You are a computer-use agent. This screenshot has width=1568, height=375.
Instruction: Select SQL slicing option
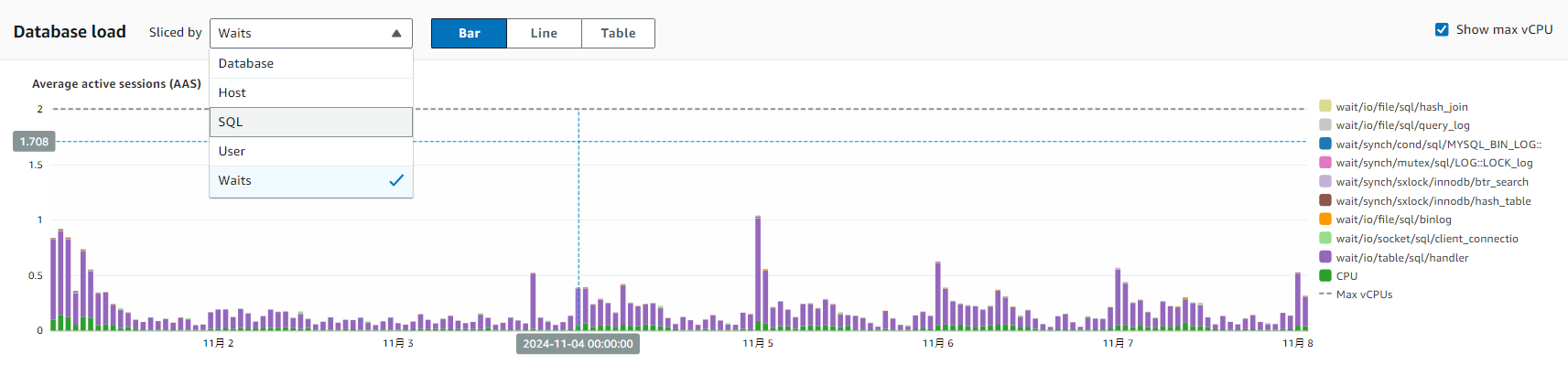pyautogui.click(x=310, y=122)
